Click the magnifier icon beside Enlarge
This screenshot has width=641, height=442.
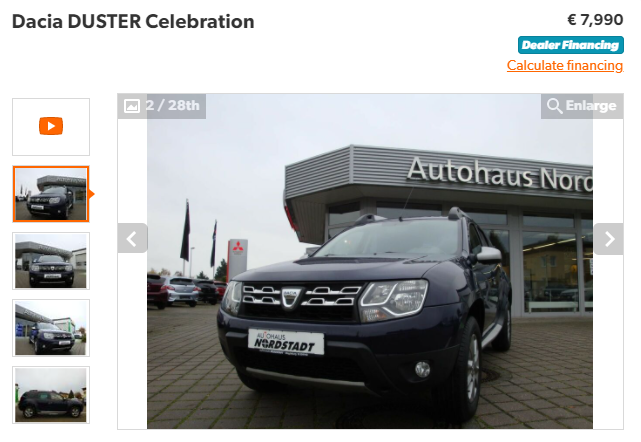pyautogui.click(x=554, y=105)
